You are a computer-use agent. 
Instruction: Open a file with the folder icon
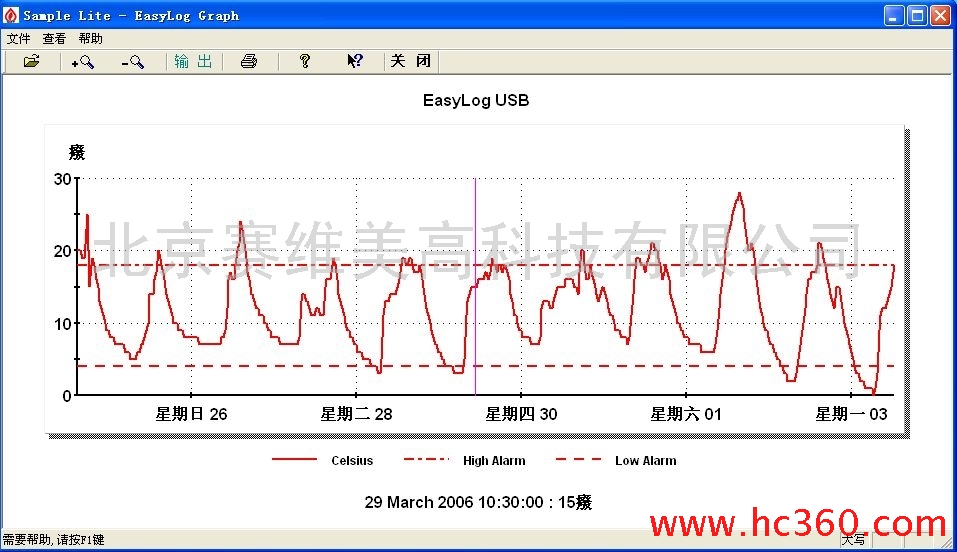[x=31, y=61]
